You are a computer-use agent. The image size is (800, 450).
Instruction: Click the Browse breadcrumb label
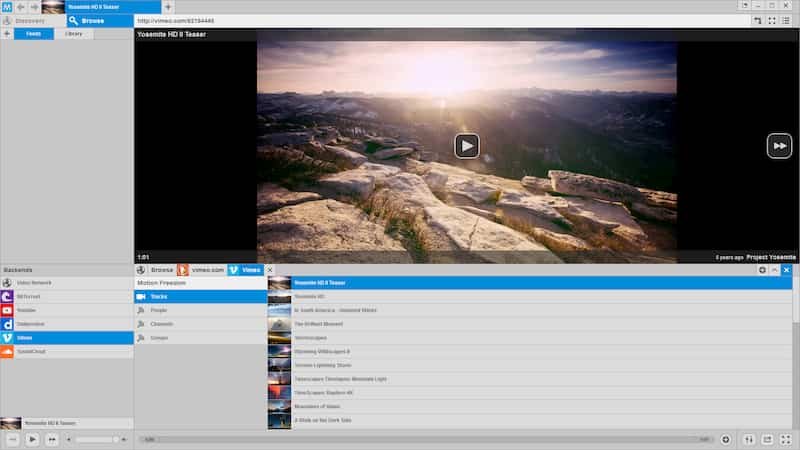pos(162,270)
